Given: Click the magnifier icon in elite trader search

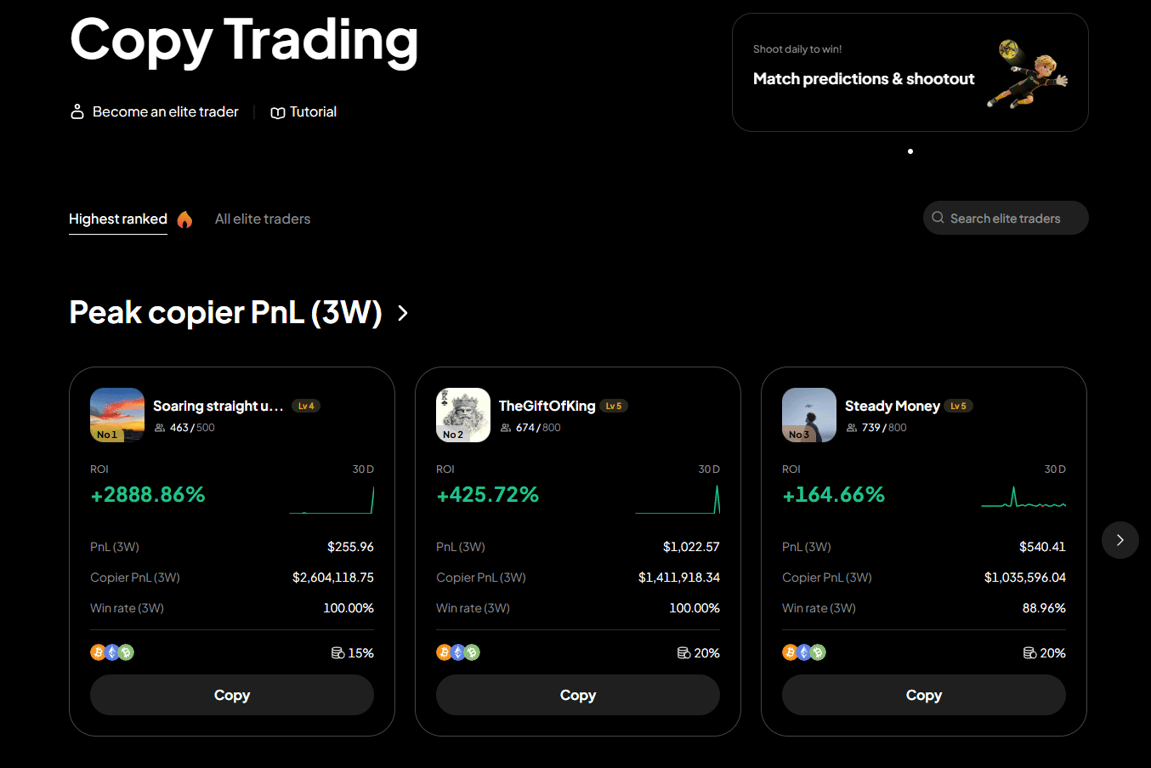Looking at the screenshot, I should [938, 217].
